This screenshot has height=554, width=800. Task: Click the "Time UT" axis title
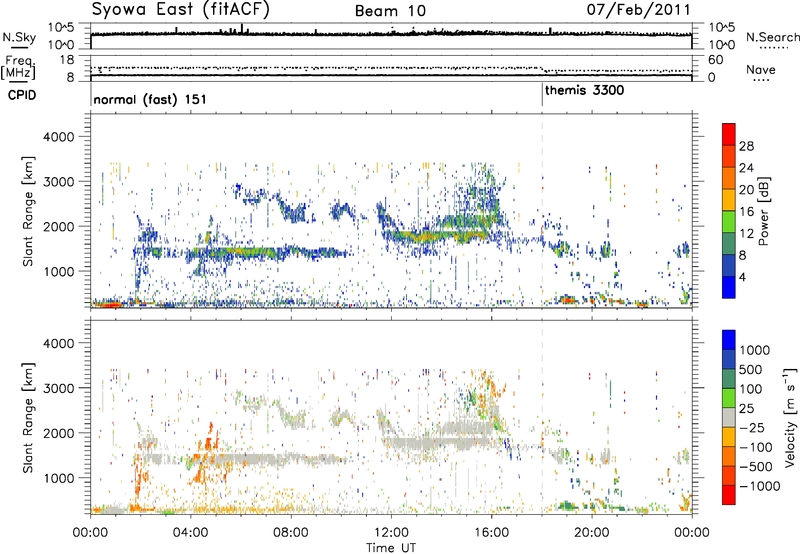[x=391, y=547]
